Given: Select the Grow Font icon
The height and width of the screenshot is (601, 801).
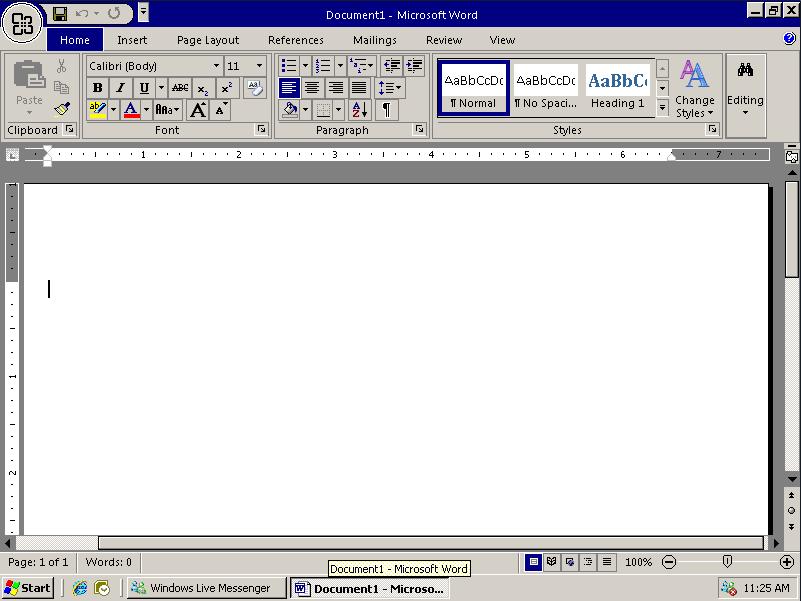Looking at the screenshot, I should point(198,110).
